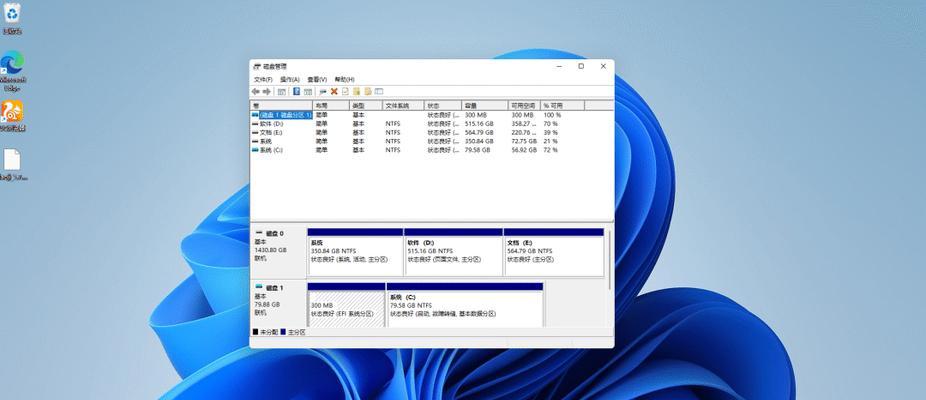
Task: Click the Disk Management title bar icon
Action: click(257, 67)
